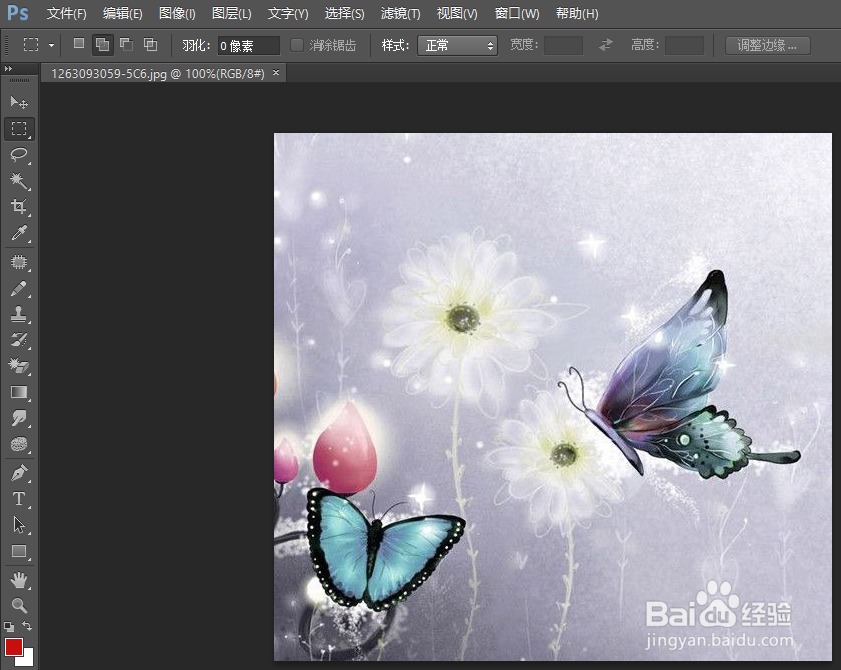Open the white background color swatch
841x670 pixels.
[28, 659]
